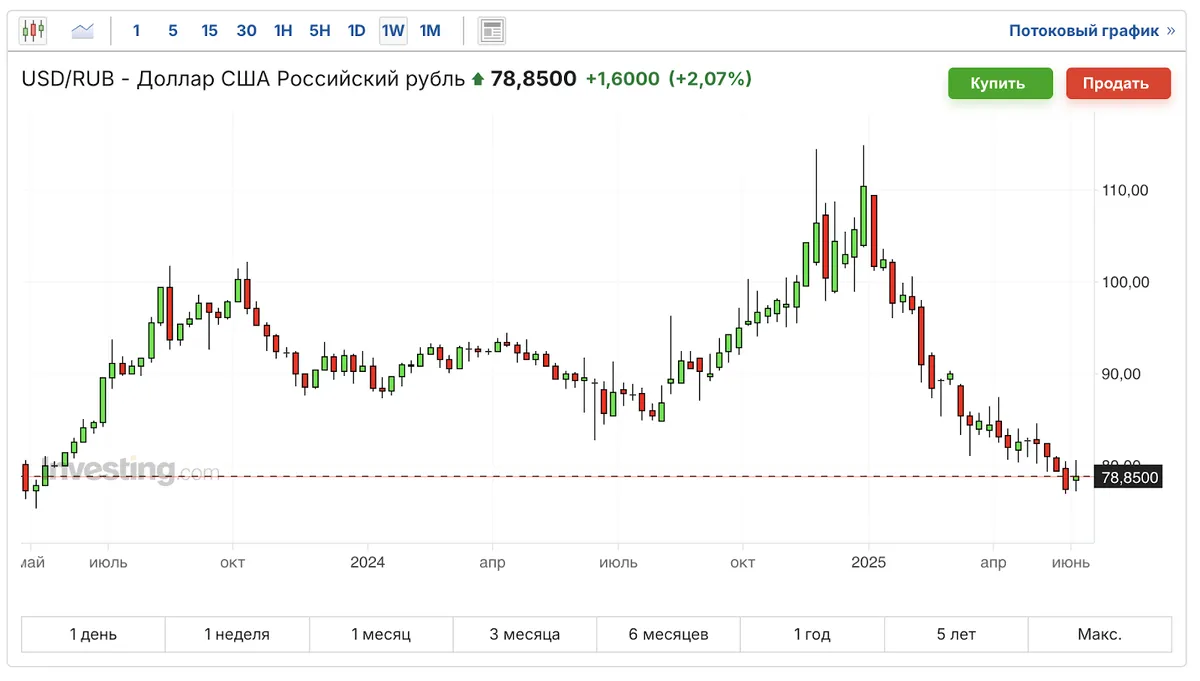Switch to the 1 месяц range tab

click(x=381, y=634)
